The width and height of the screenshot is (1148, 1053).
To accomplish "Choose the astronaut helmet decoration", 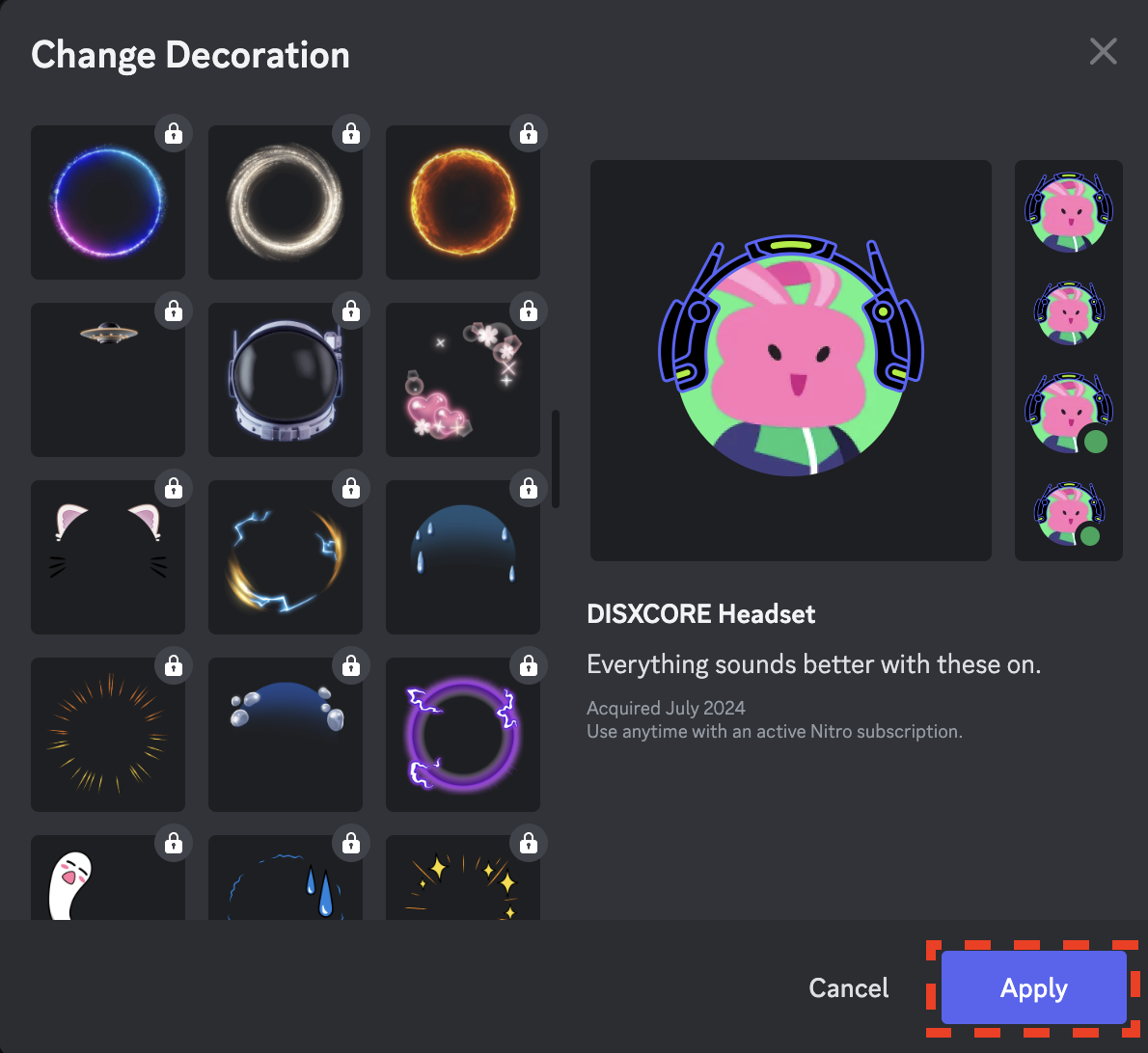I will point(286,380).
